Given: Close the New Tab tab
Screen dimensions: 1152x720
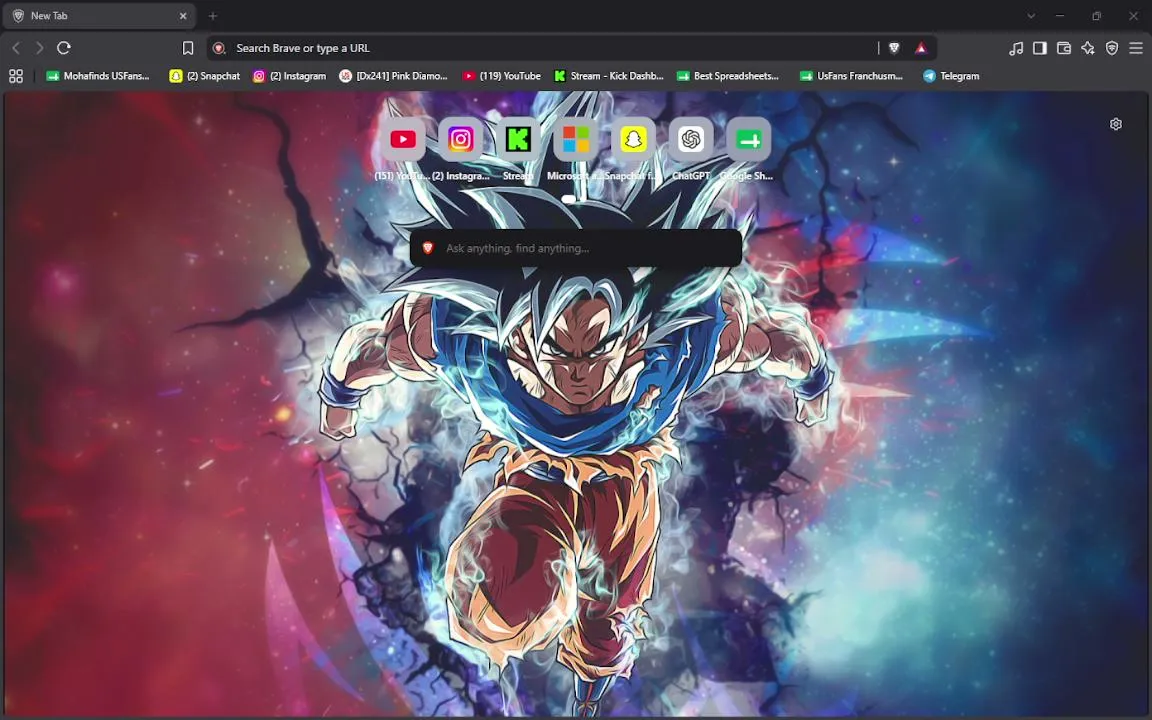Looking at the screenshot, I should tap(183, 15).
